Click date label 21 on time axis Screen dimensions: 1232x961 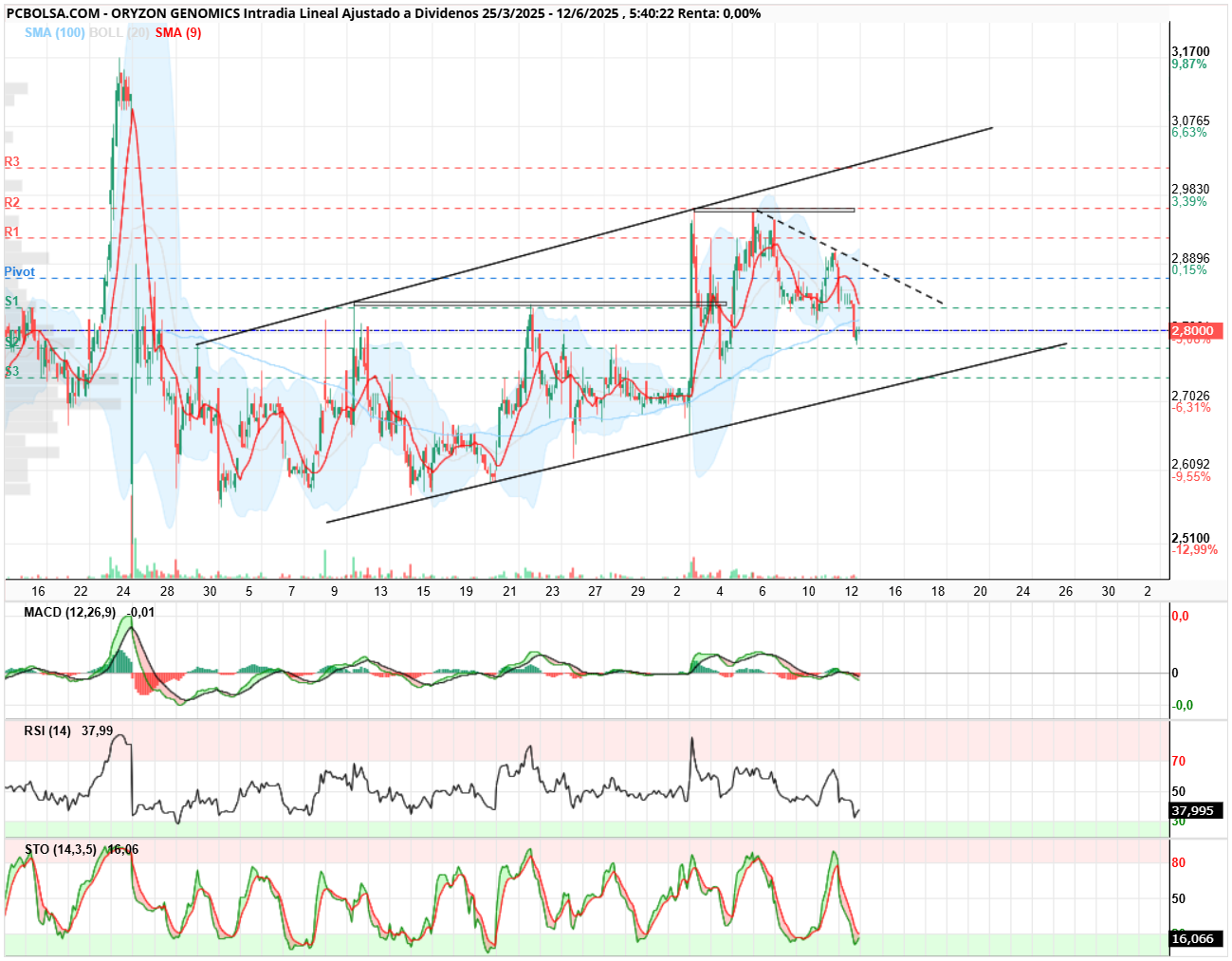click(509, 592)
